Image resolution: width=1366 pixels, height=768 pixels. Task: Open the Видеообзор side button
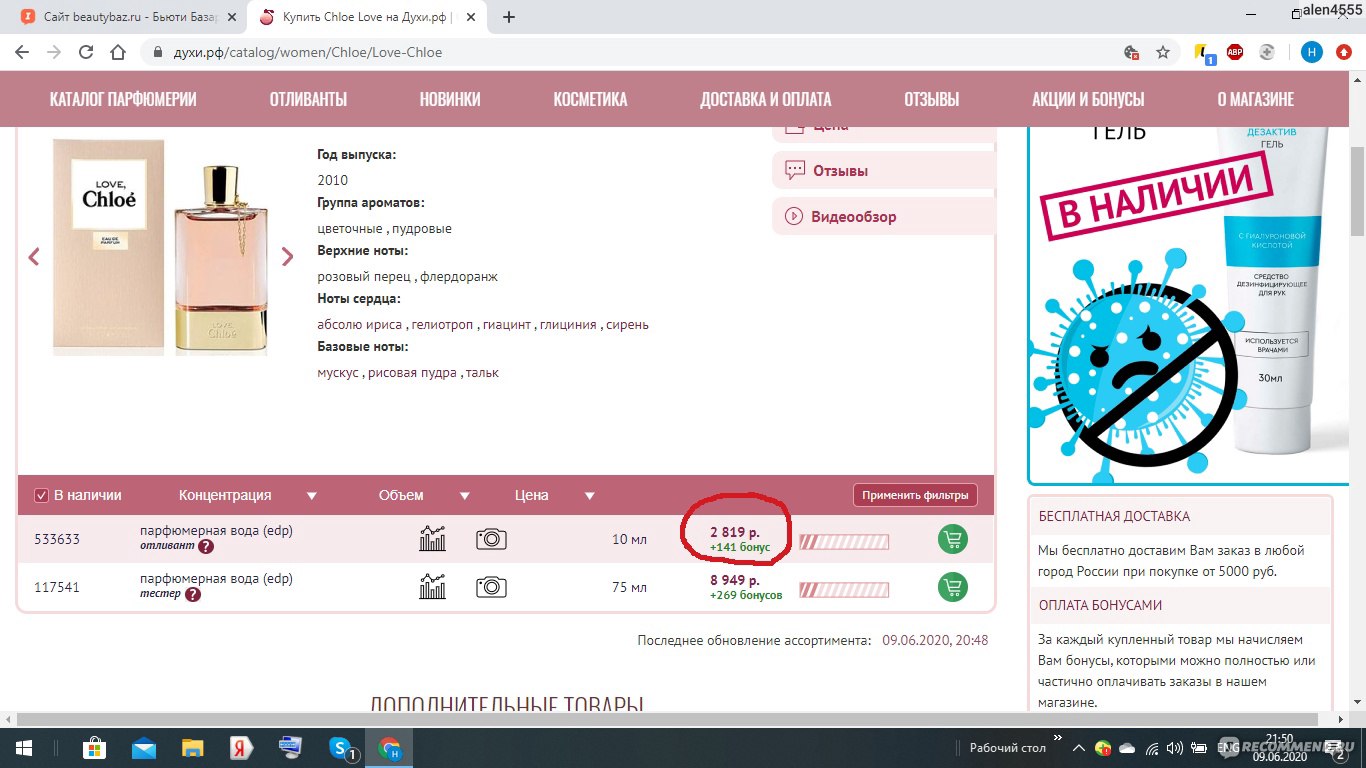(x=884, y=216)
